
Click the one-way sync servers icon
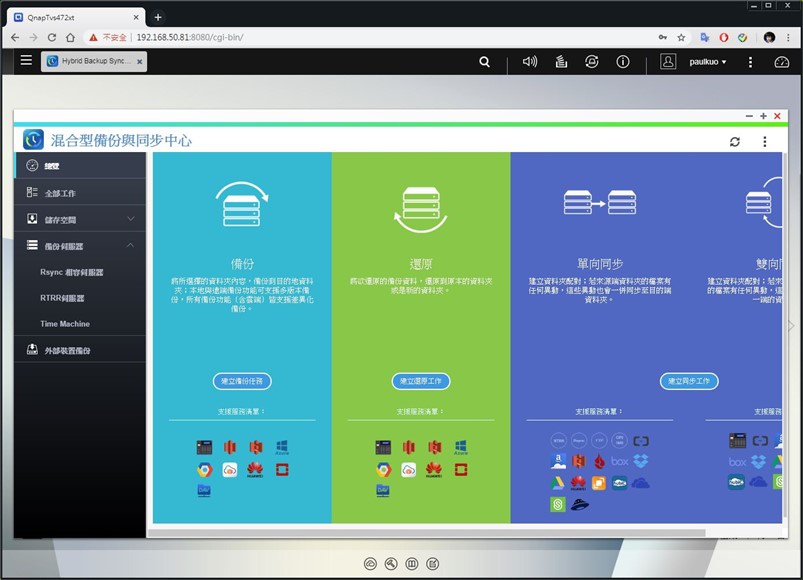click(x=600, y=203)
